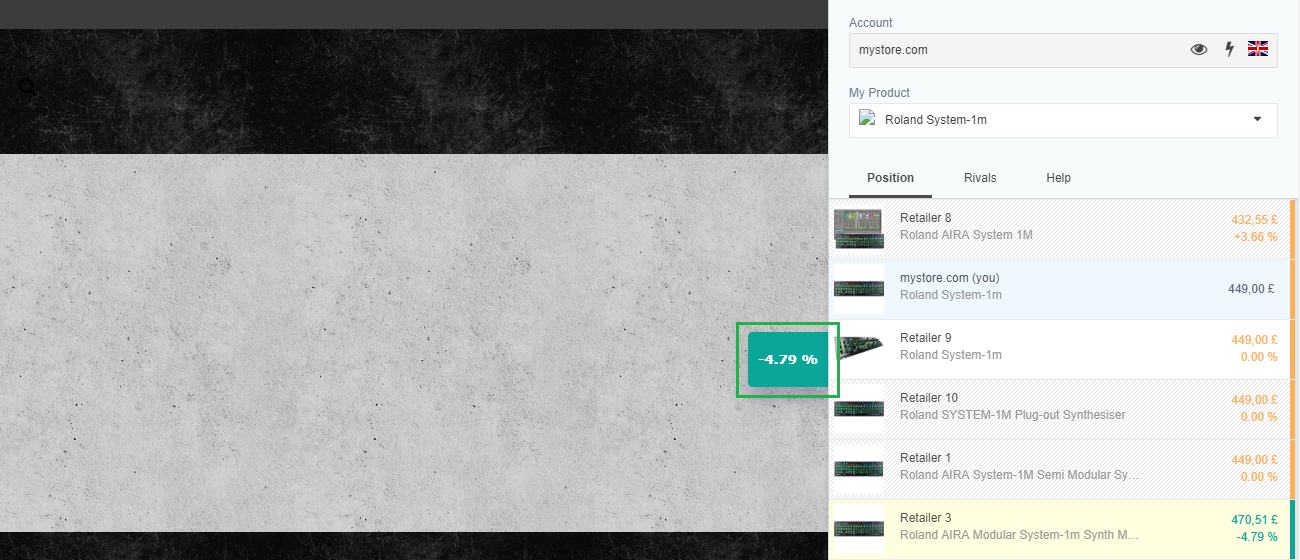1300x560 pixels.
Task: Click the 432,55 £ price
Action: (1254, 219)
